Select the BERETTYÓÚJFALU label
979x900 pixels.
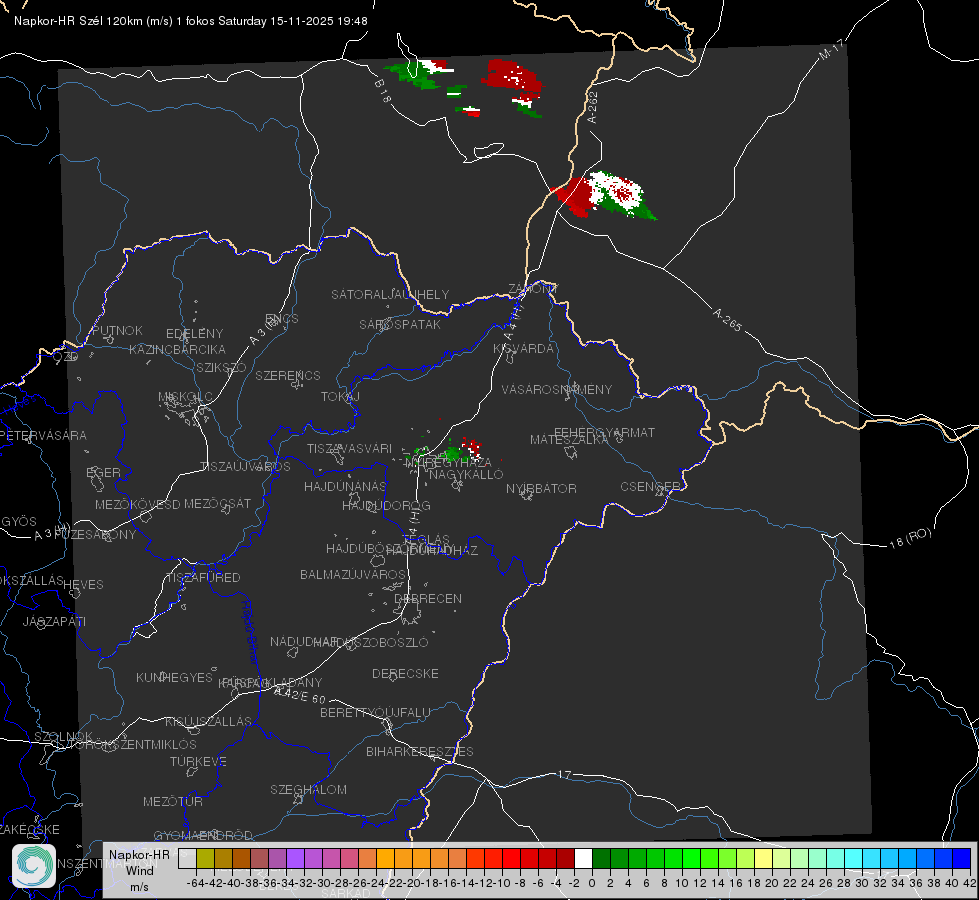tap(375, 712)
